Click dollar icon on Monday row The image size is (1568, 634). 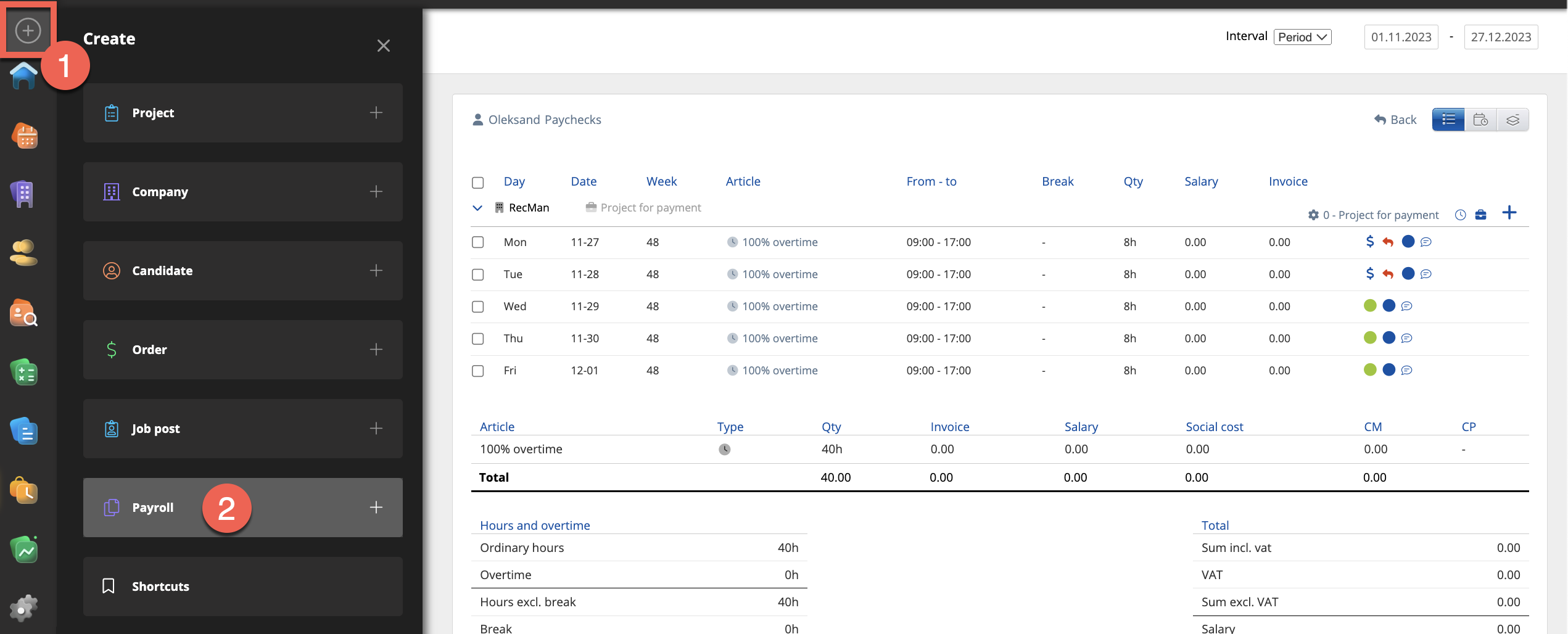[x=1369, y=242]
